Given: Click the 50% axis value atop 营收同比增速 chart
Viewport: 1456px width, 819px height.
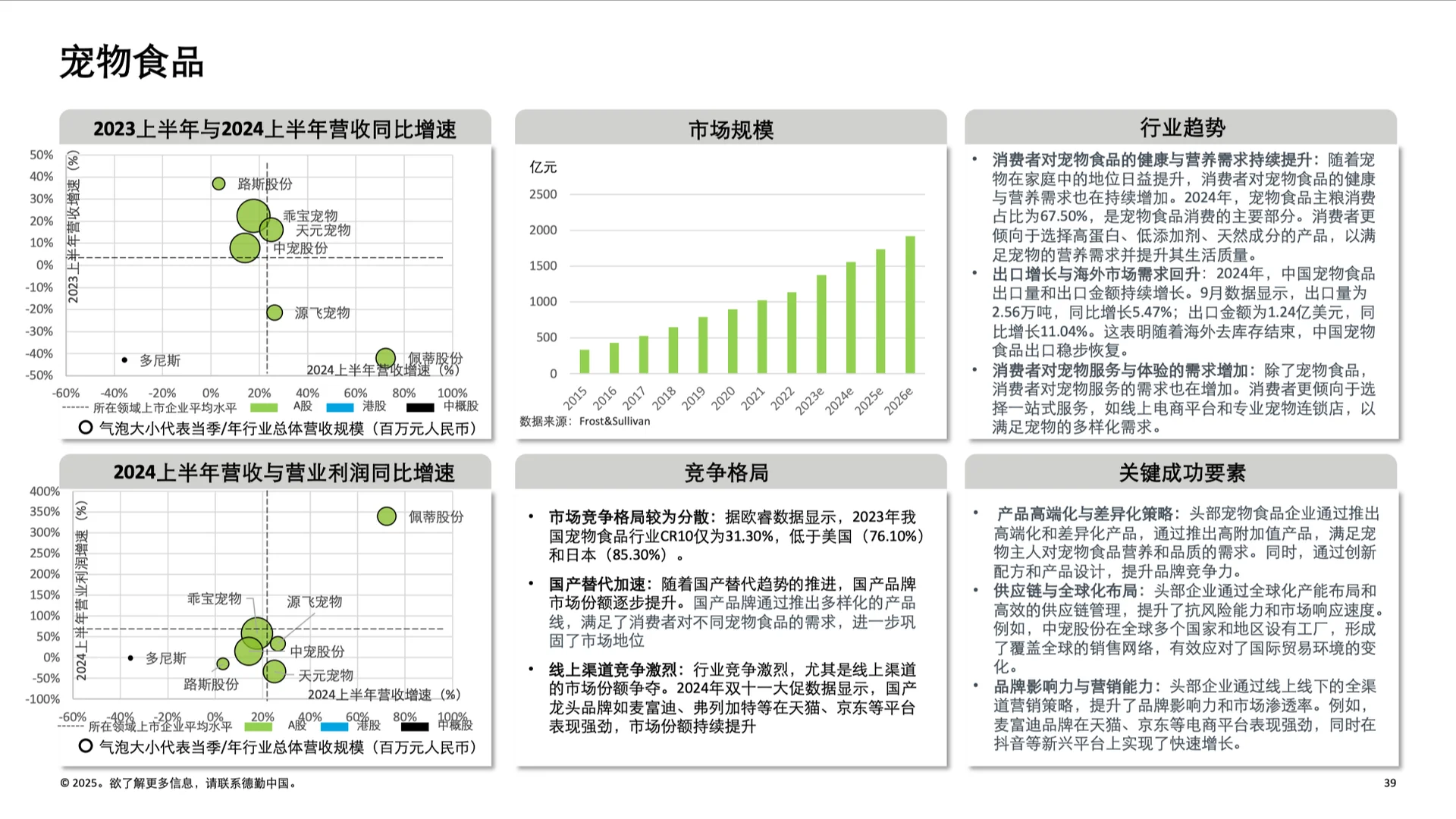Looking at the screenshot, I should (42, 155).
